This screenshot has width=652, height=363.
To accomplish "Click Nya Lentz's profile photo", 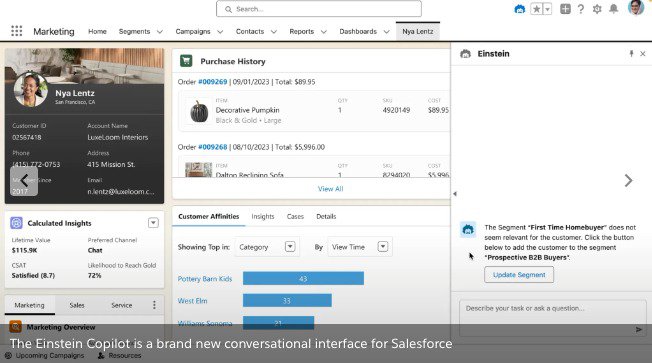I will coord(30,89).
